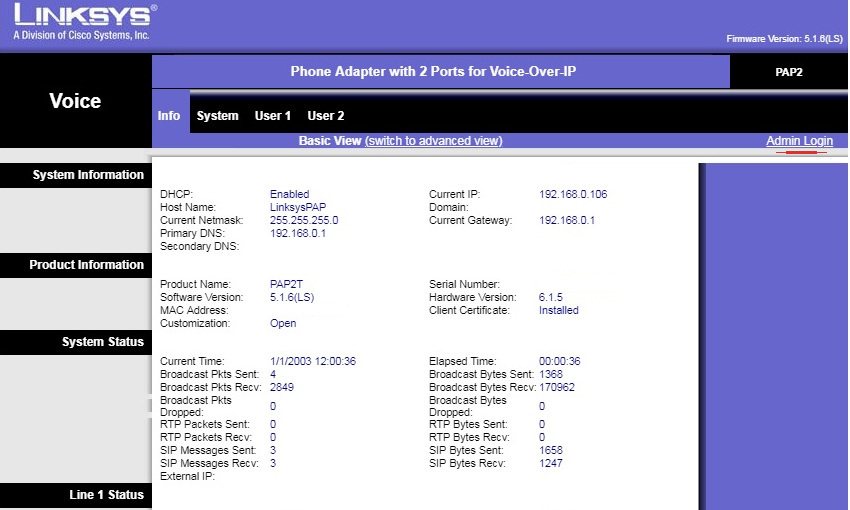Click switch to advanced view link

pos(434,141)
